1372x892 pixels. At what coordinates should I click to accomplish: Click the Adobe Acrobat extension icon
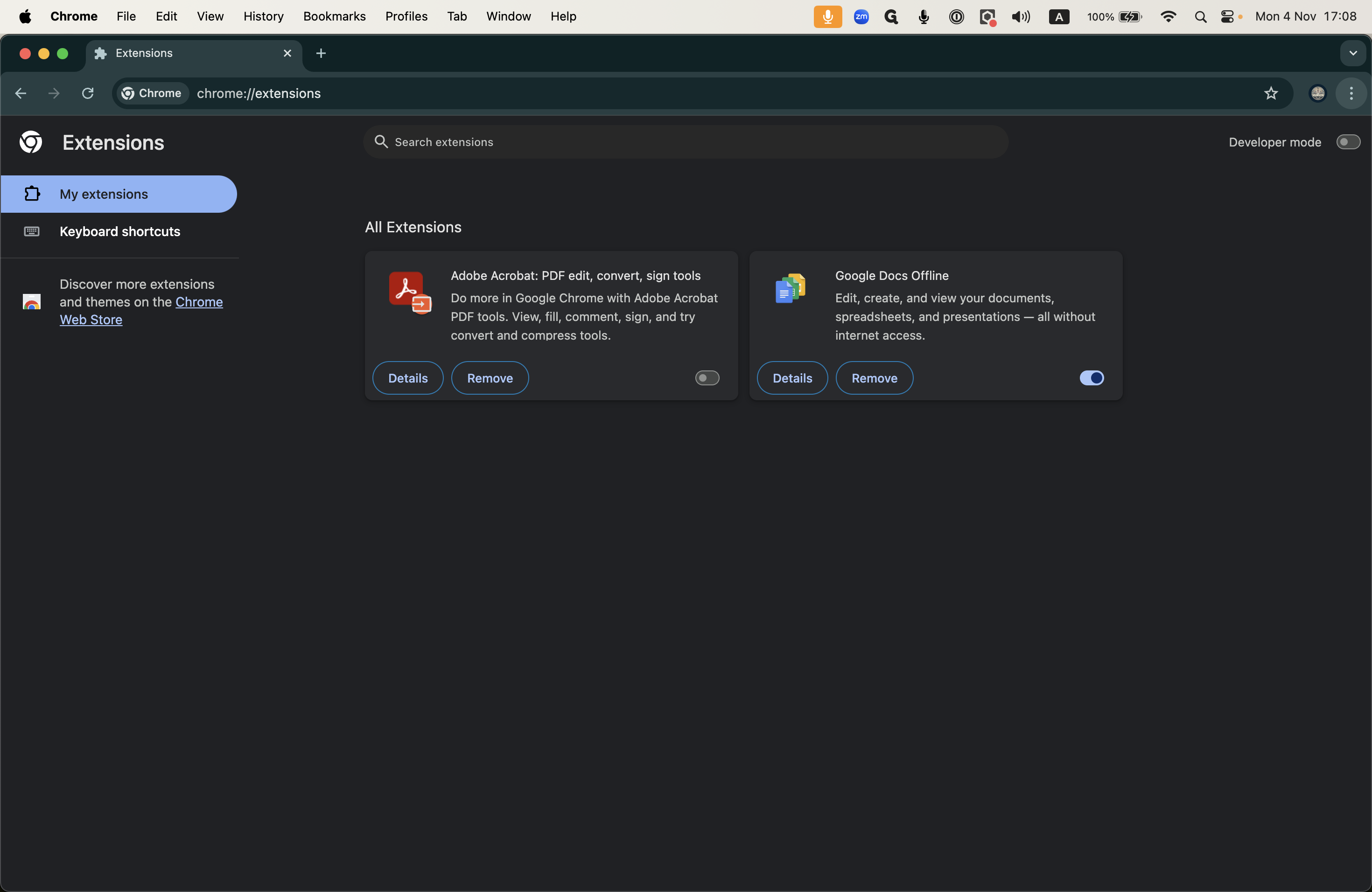coord(409,292)
